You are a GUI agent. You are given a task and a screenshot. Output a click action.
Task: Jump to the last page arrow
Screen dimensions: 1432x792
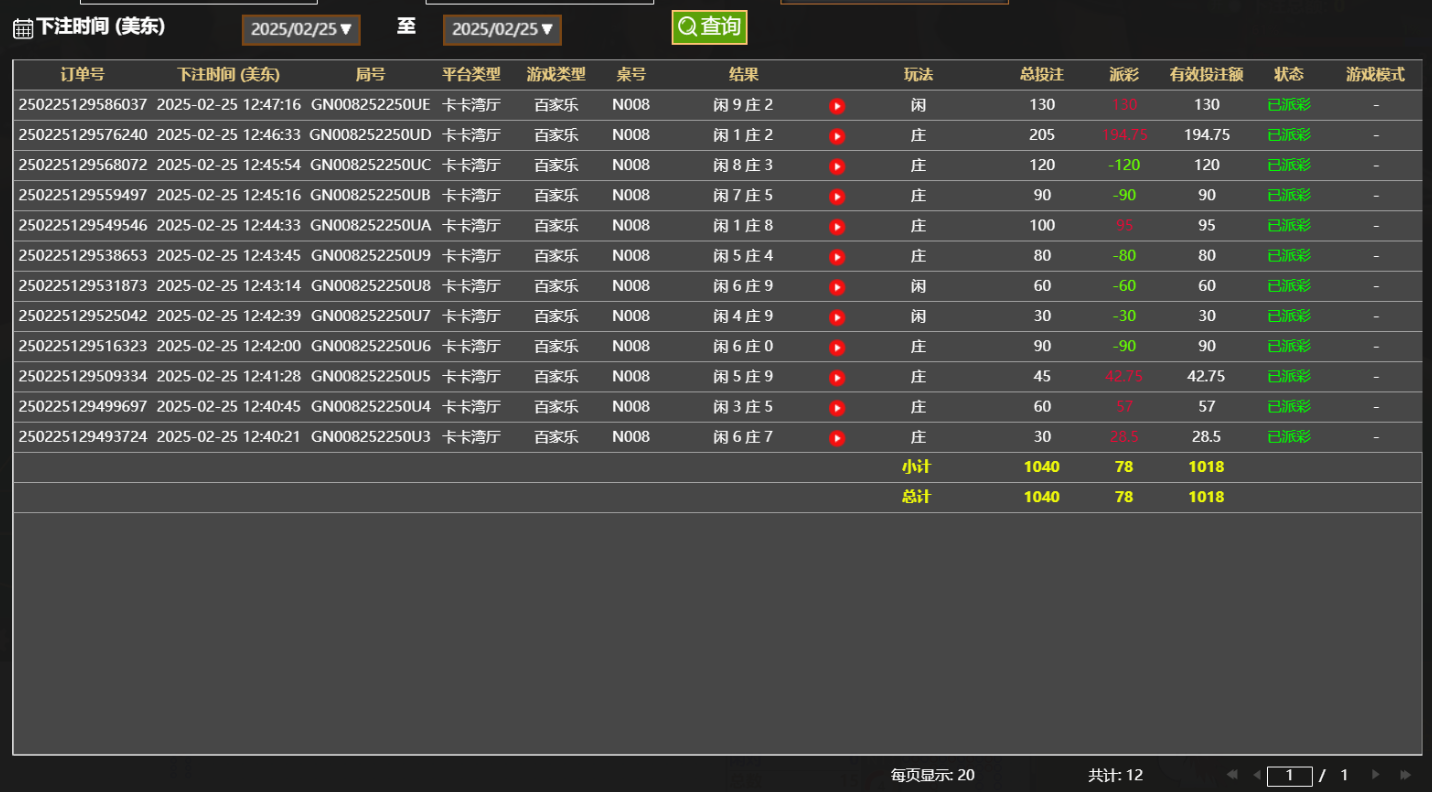click(1405, 775)
